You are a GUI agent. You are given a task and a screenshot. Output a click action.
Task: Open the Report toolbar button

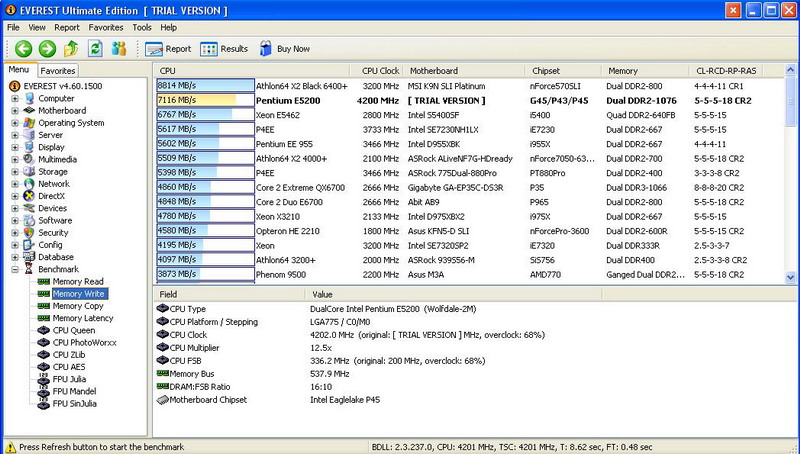(168, 49)
